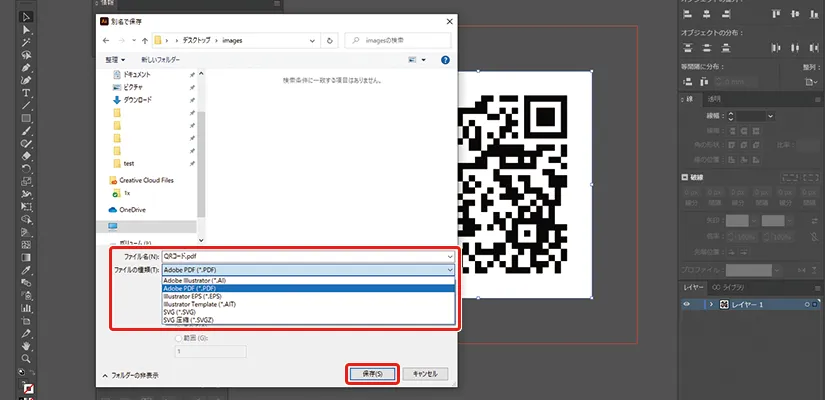Select the Zoom tool in toolbar
This screenshot has height=400, width=825.
click(x=26, y=358)
